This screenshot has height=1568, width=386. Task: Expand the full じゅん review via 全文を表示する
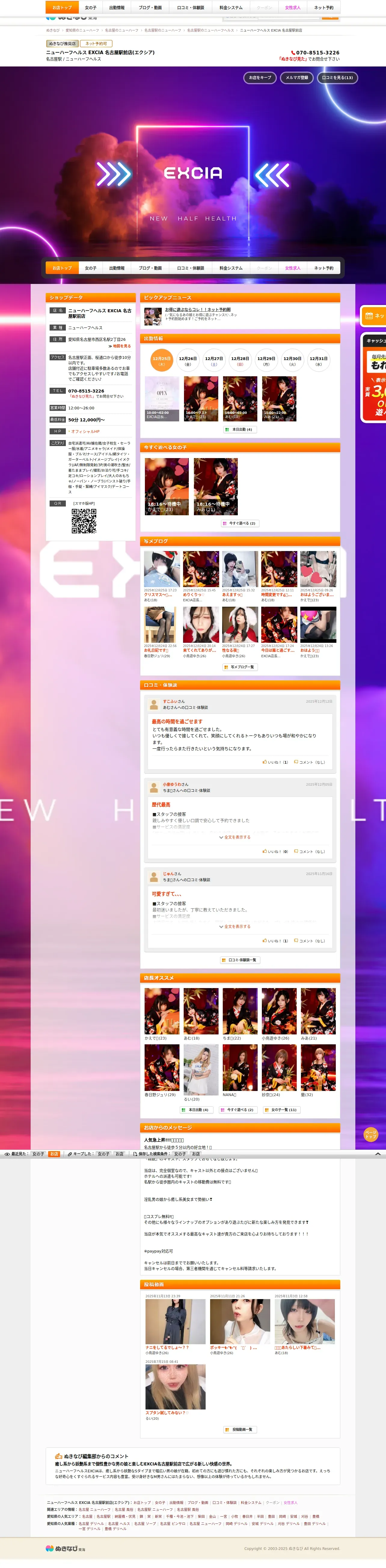(235, 926)
